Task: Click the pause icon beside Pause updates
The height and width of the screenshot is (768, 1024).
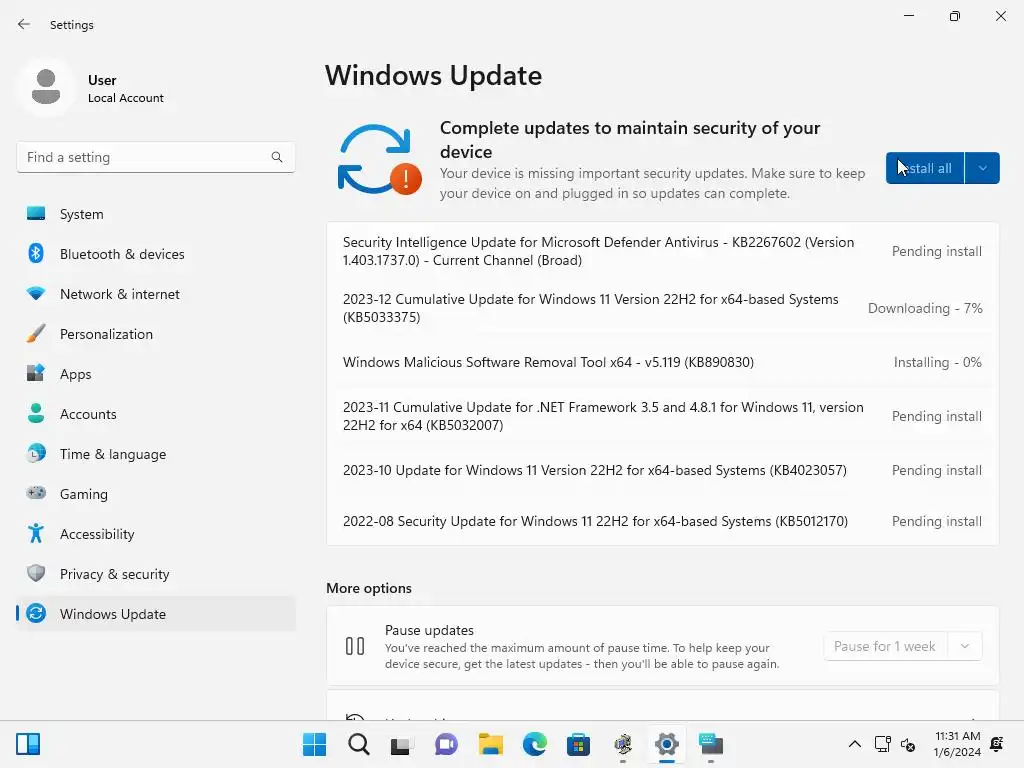Action: pyautogui.click(x=355, y=646)
